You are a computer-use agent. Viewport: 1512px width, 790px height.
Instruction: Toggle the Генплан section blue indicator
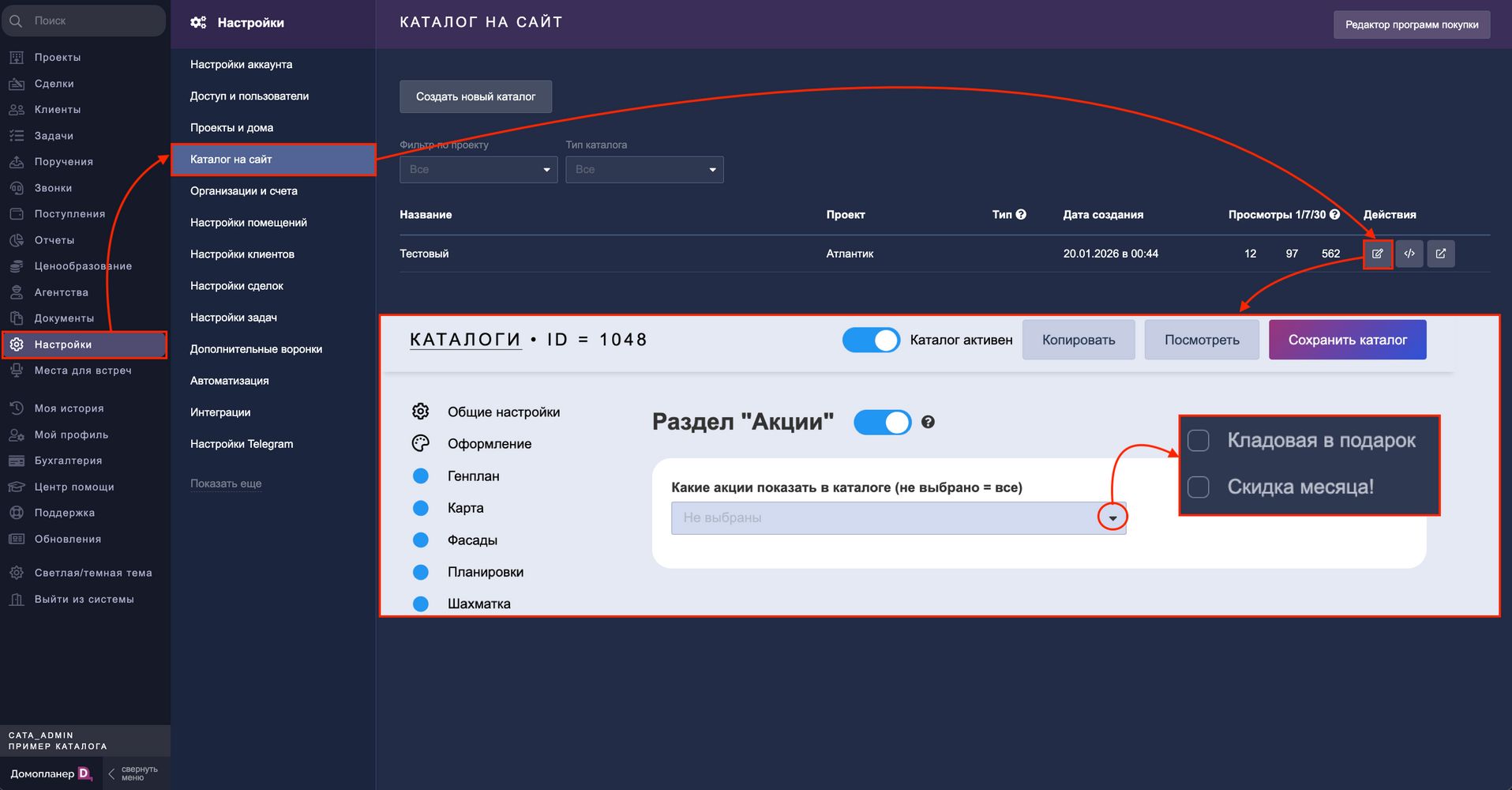421,476
